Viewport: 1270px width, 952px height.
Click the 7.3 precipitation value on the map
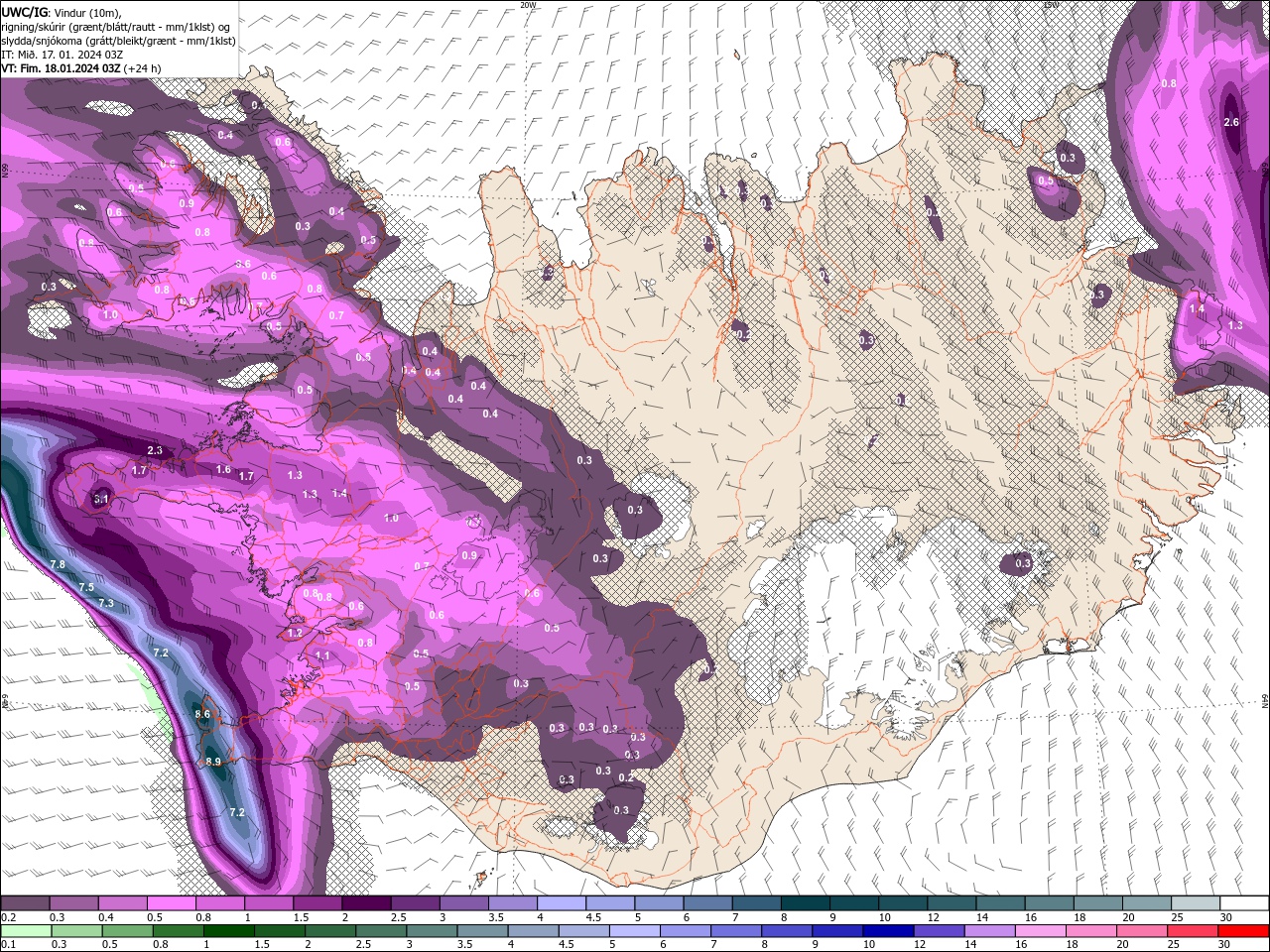pyautogui.click(x=106, y=603)
